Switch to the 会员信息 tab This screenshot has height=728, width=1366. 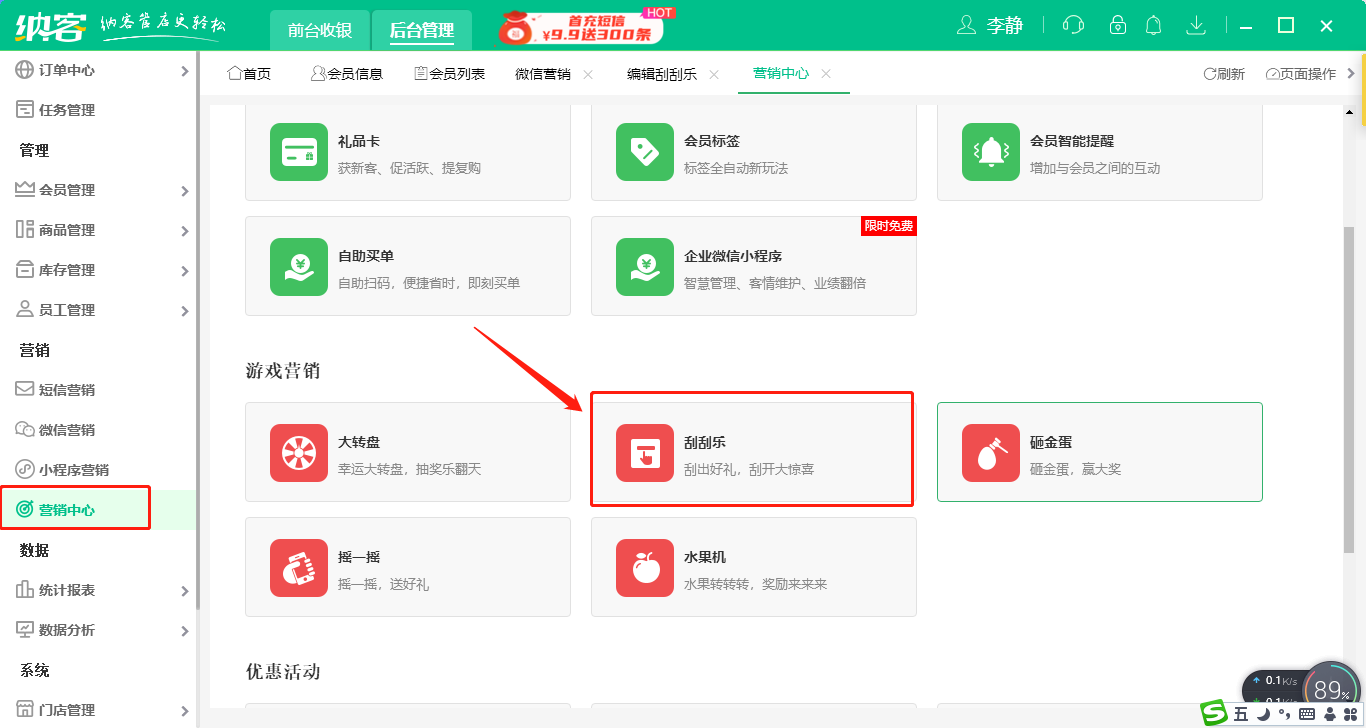(x=347, y=74)
